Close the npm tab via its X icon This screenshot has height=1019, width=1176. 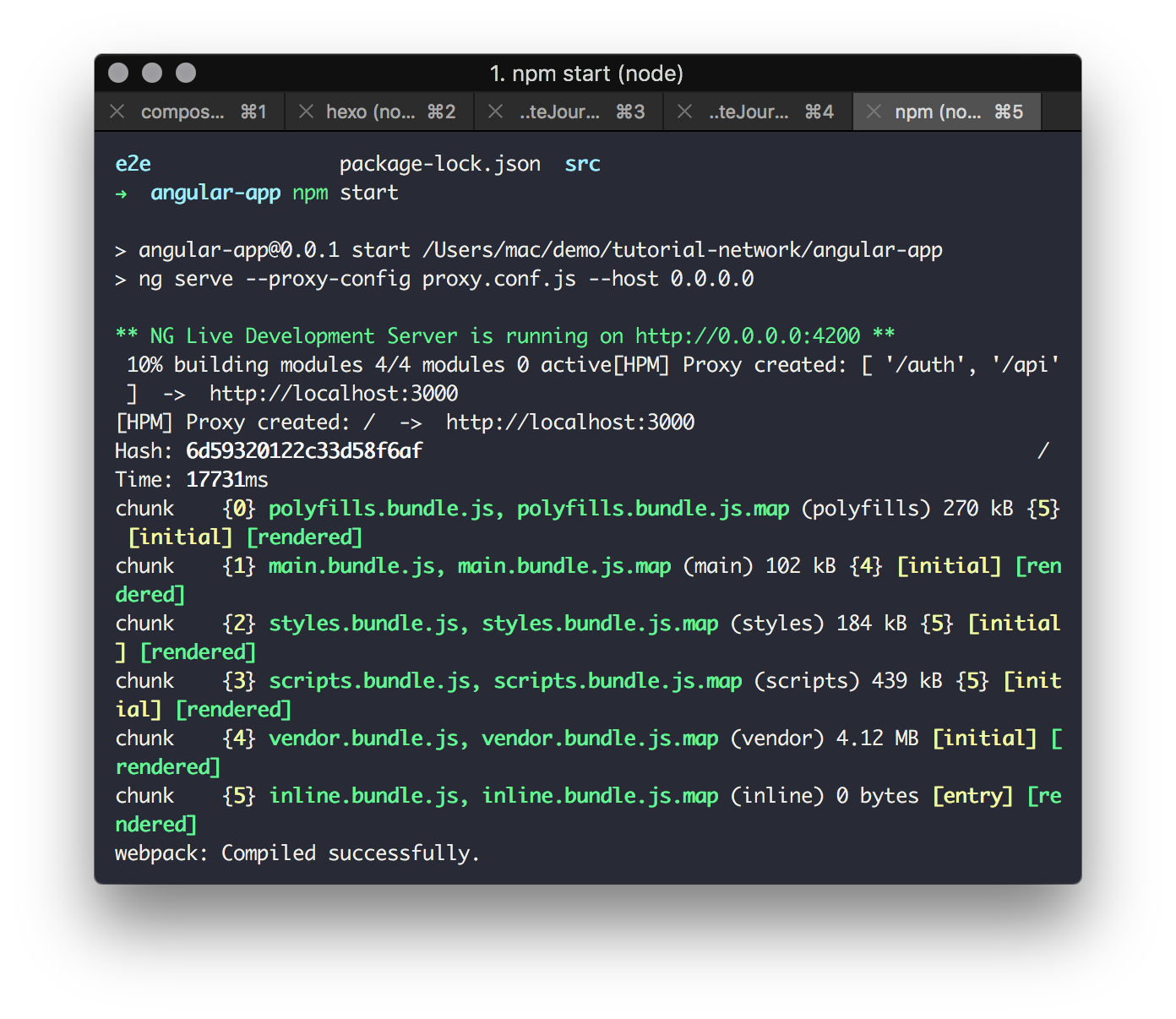coord(874,111)
